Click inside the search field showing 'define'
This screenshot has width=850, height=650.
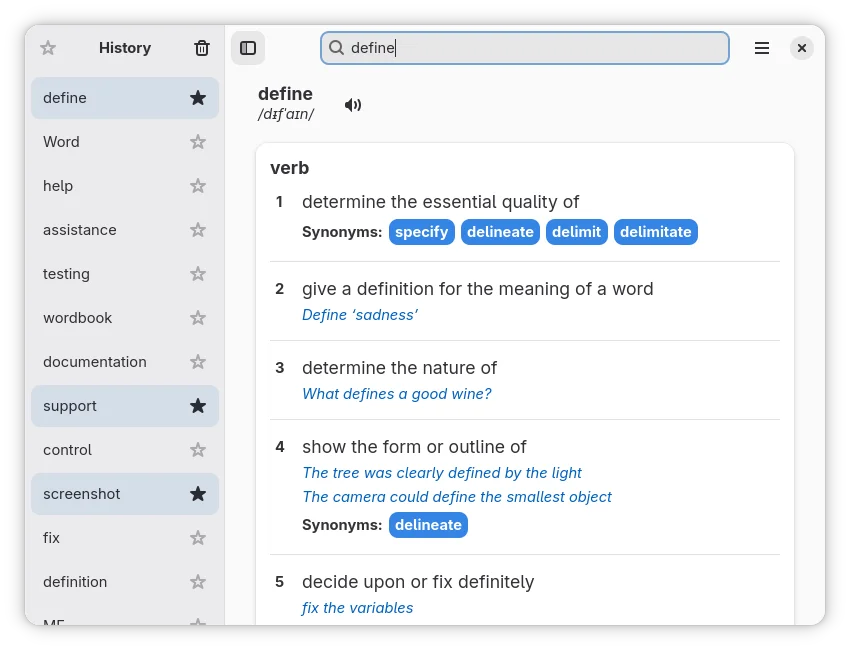click(525, 47)
